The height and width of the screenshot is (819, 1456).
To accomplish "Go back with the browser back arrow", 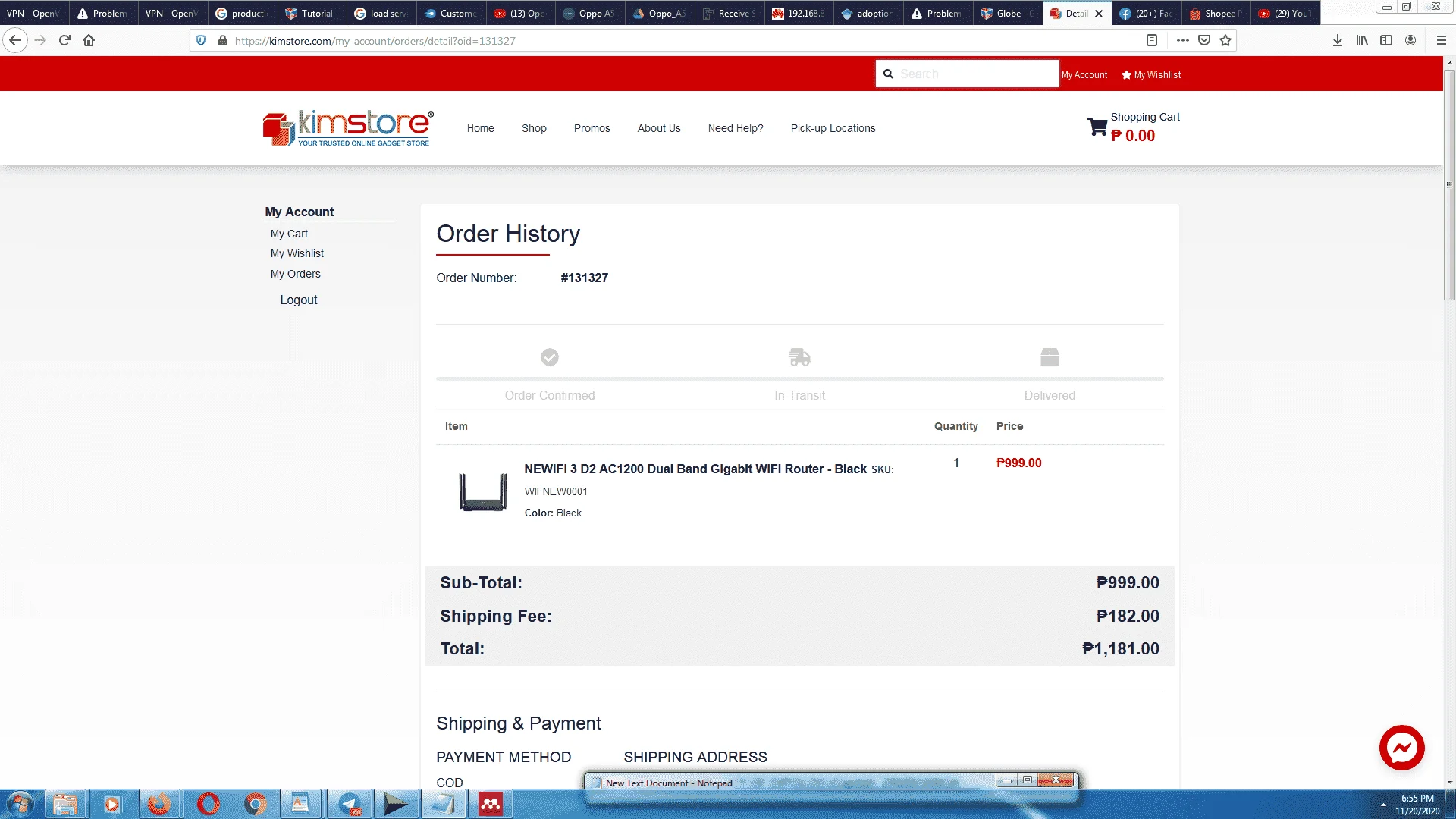I will [x=15, y=40].
